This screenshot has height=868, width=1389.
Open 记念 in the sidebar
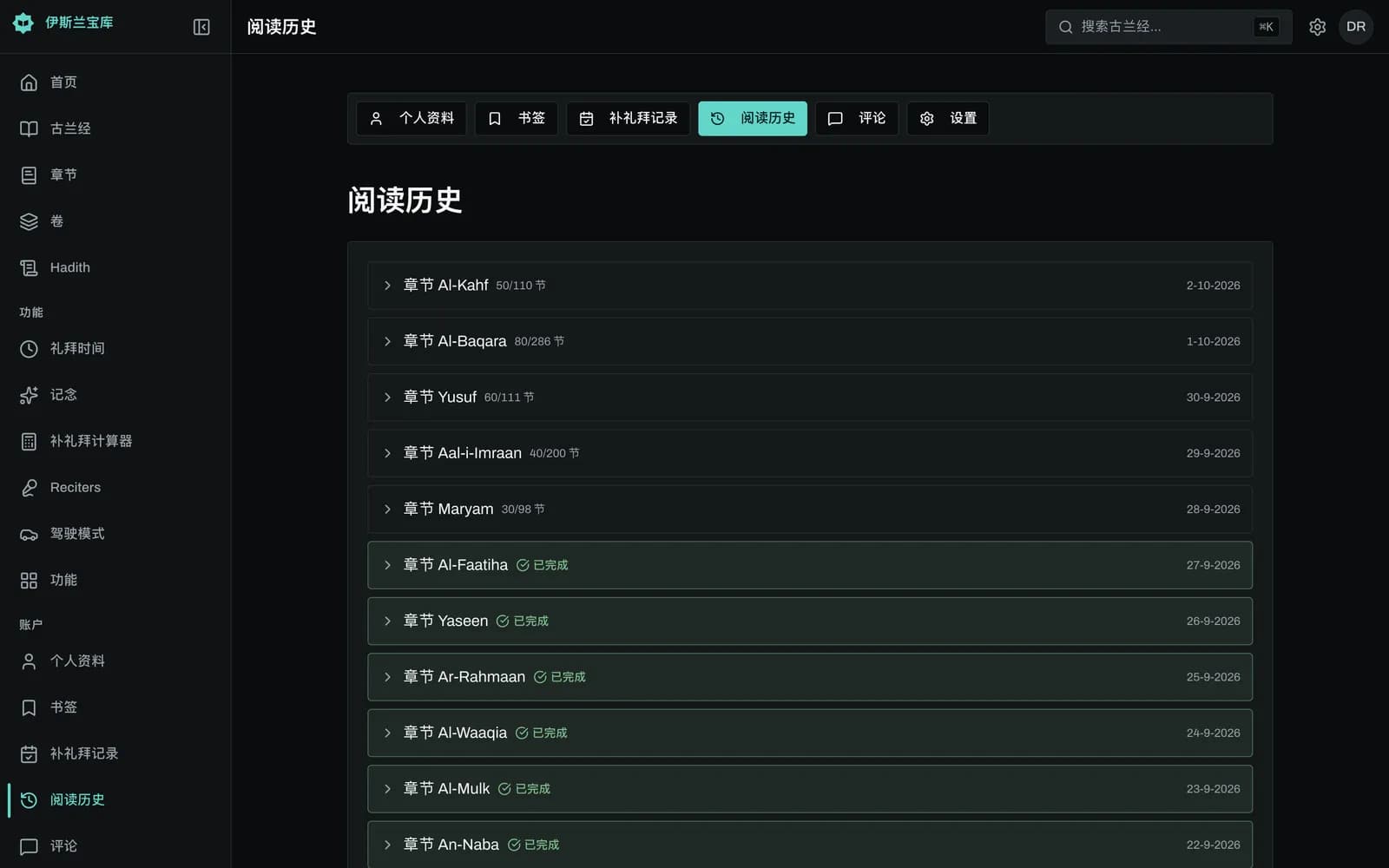115,395
